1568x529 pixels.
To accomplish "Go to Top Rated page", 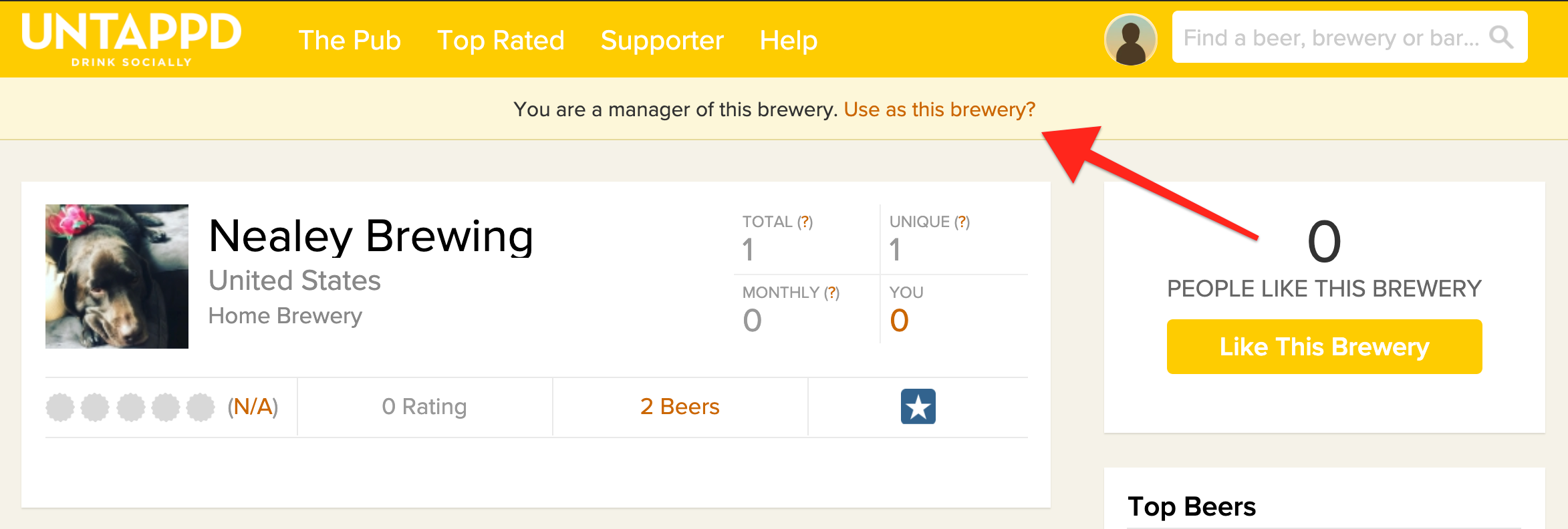I will pos(501,40).
